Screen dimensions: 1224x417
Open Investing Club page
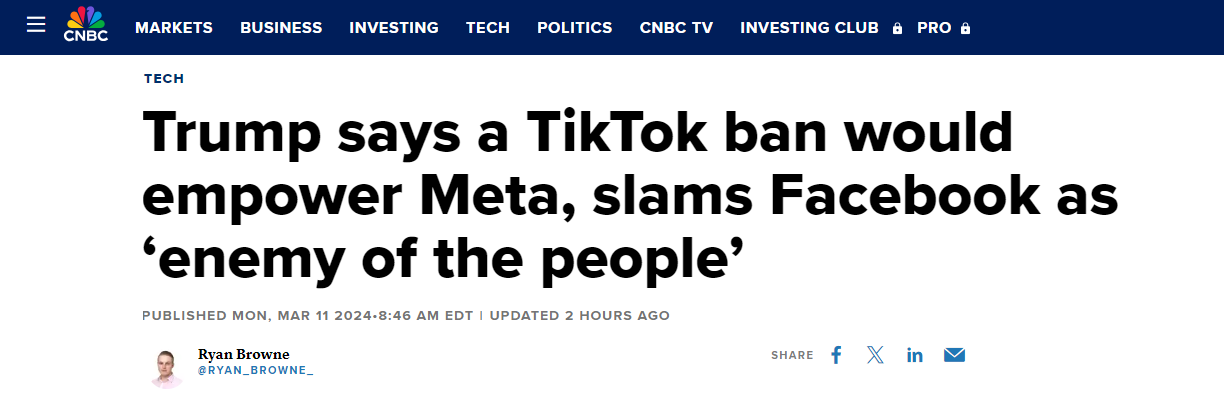809,28
